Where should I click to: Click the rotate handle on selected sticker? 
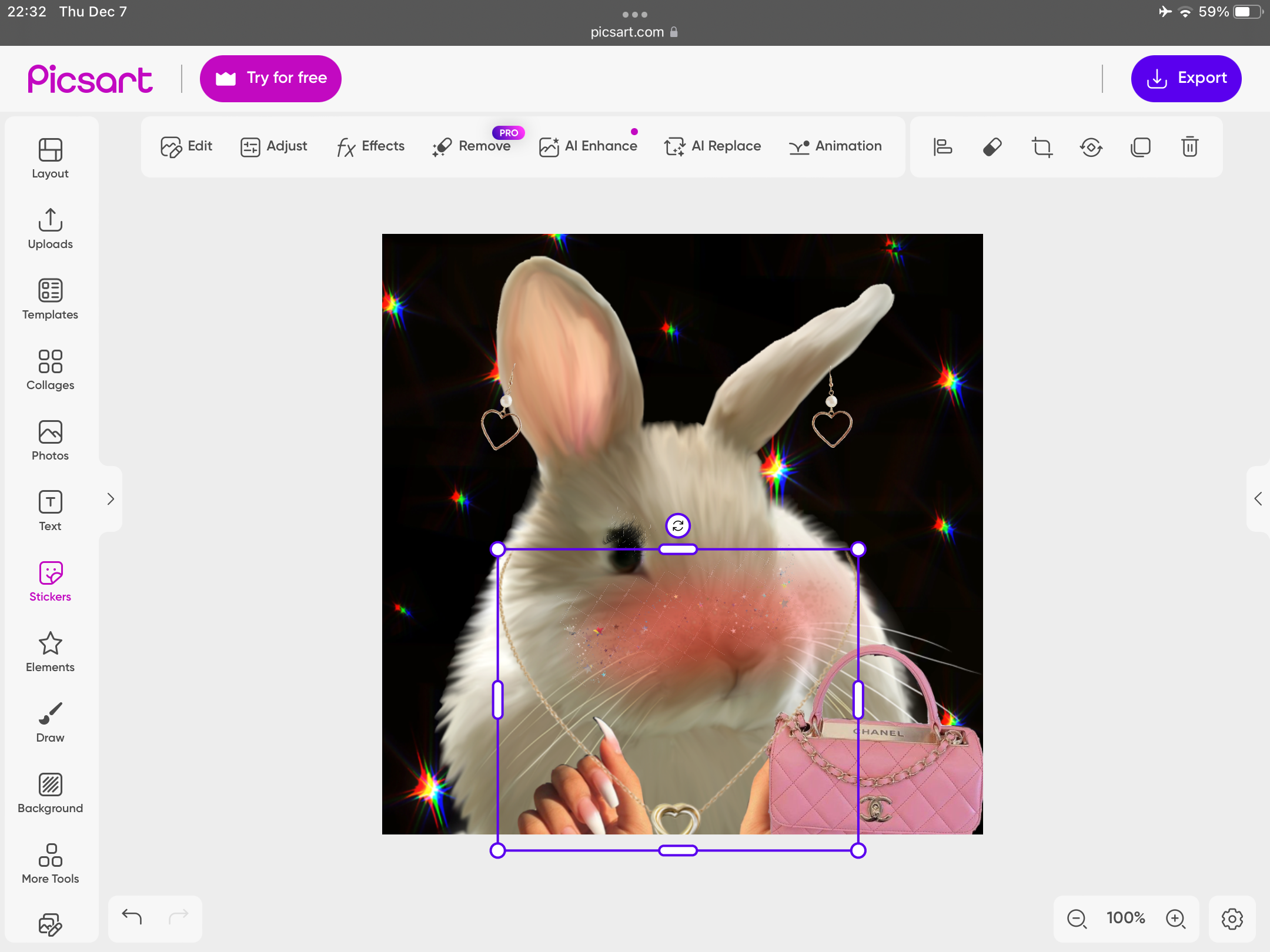tap(678, 525)
